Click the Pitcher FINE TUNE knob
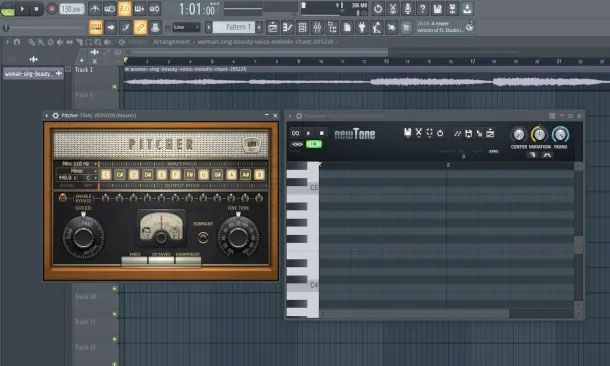This screenshot has height=366, width=610. click(238, 237)
